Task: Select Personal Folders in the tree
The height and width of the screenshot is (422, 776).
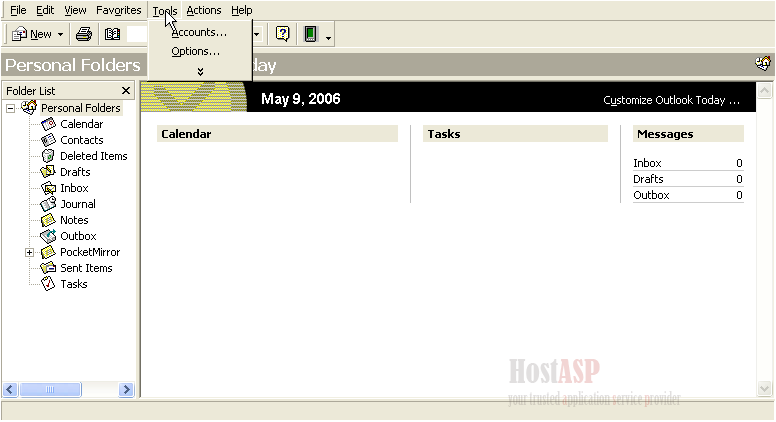Action: pyautogui.click(x=81, y=108)
